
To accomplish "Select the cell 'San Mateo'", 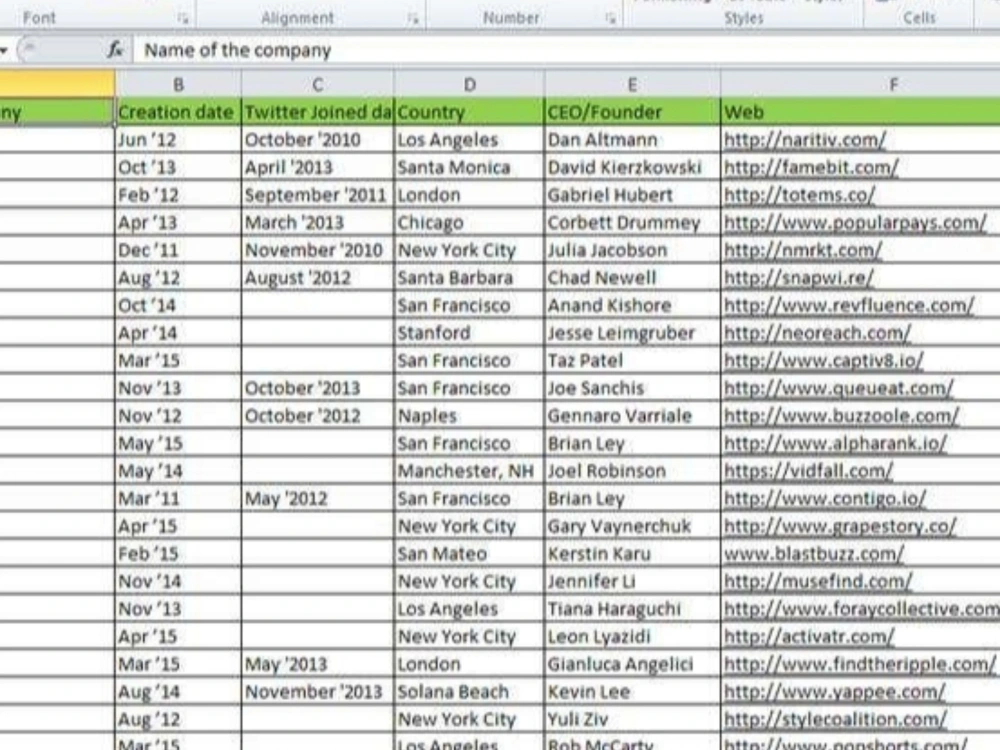I will click(x=469, y=554).
